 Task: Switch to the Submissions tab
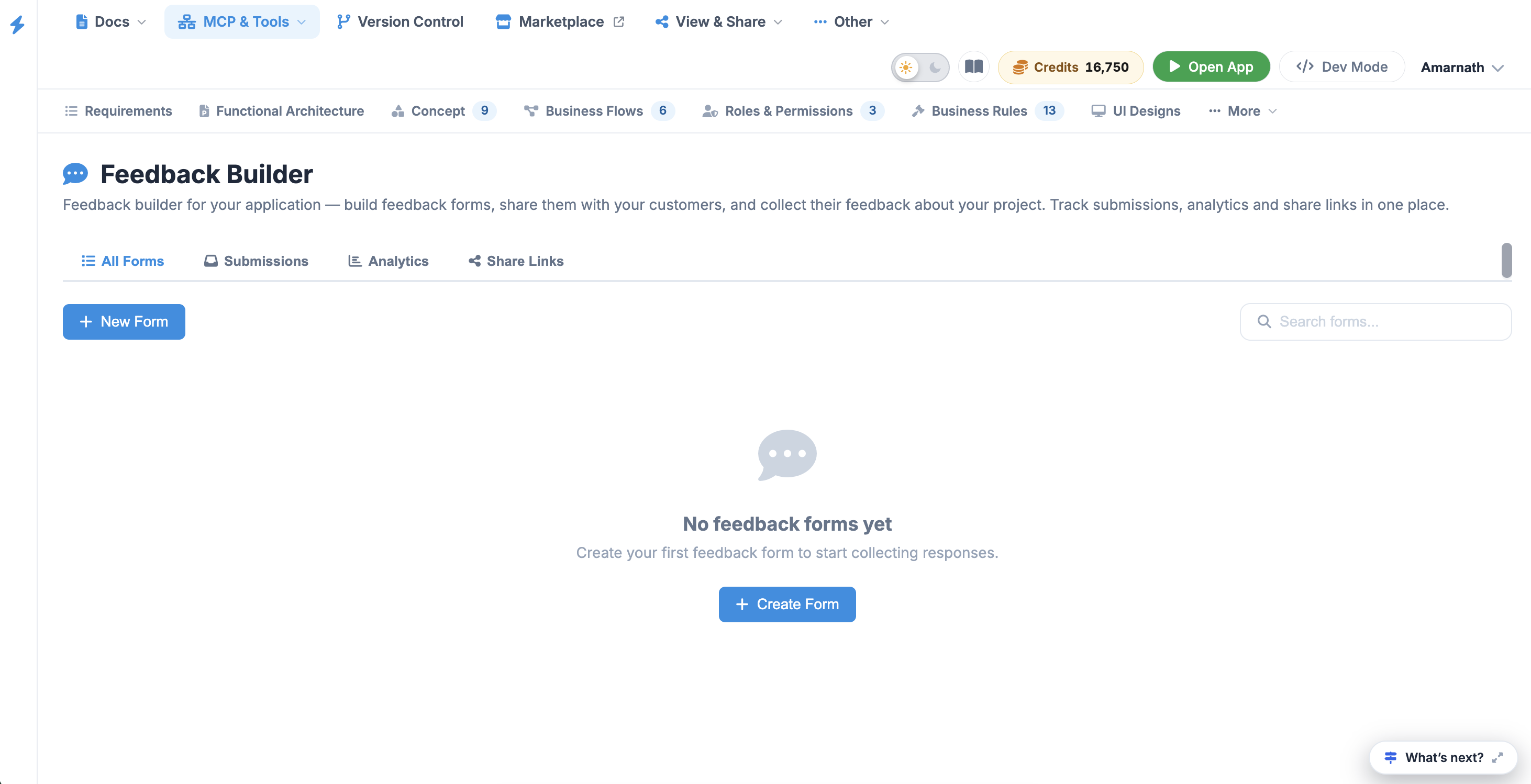256,261
